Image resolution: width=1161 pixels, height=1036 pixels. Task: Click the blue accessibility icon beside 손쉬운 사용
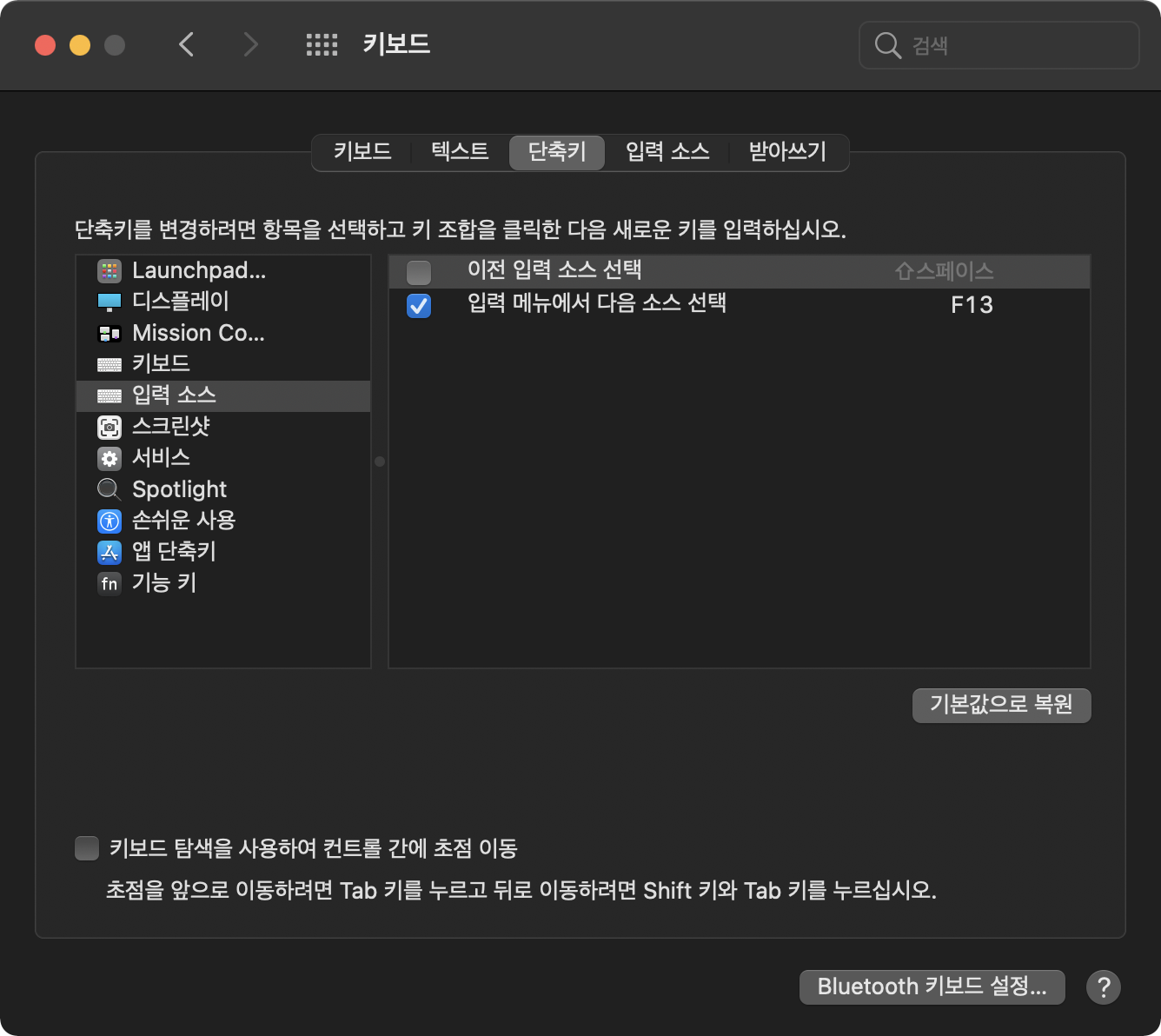coord(109,521)
